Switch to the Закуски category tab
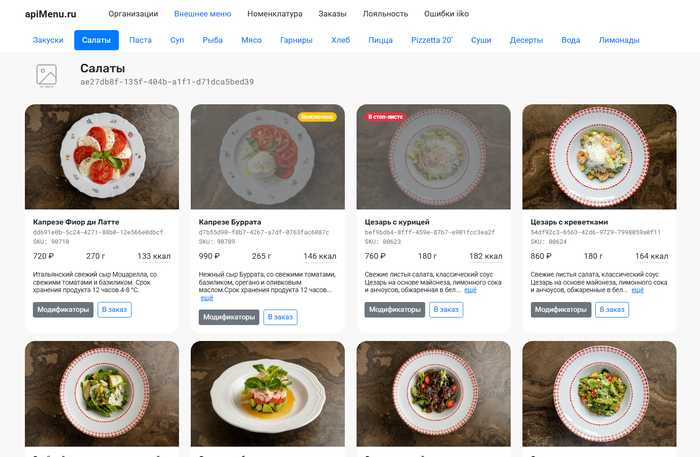This screenshot has width=700, height=457. point(48,40)
